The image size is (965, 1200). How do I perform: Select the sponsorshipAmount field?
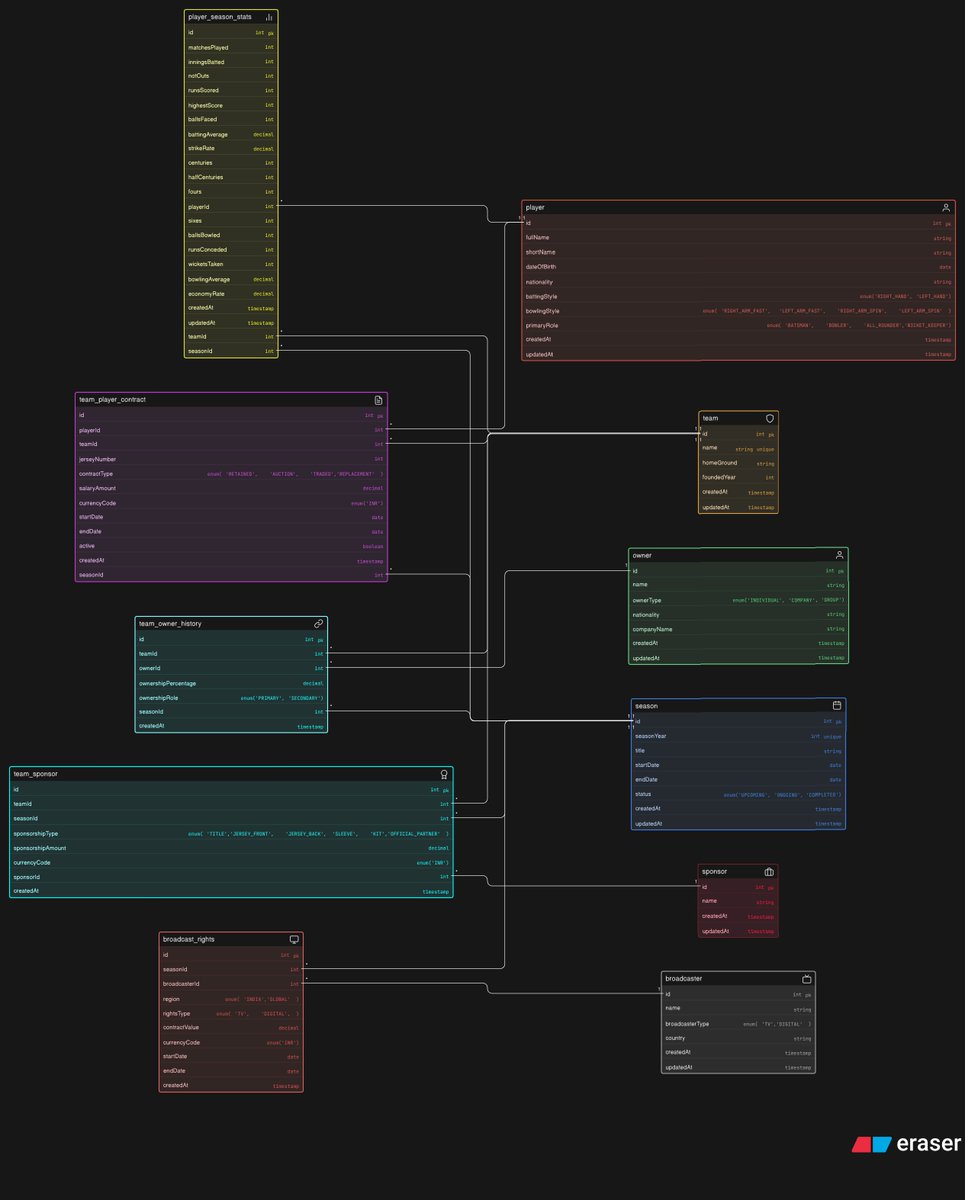pyautogui.click(x=231, y=847)
